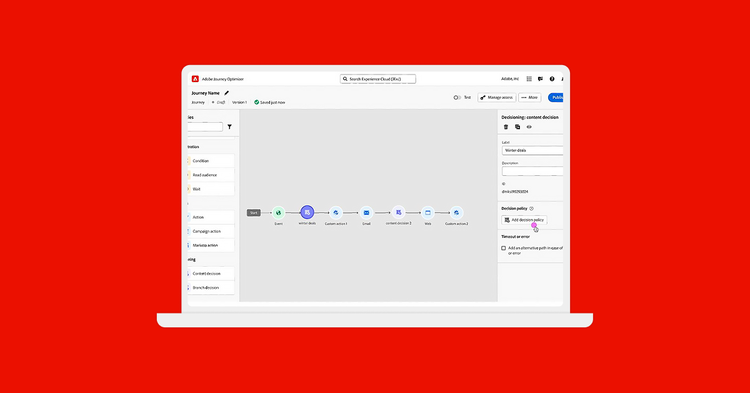This screenshot has width=750, height=393.
Task: Click the Description input field
Action: [x=532, y=171]
